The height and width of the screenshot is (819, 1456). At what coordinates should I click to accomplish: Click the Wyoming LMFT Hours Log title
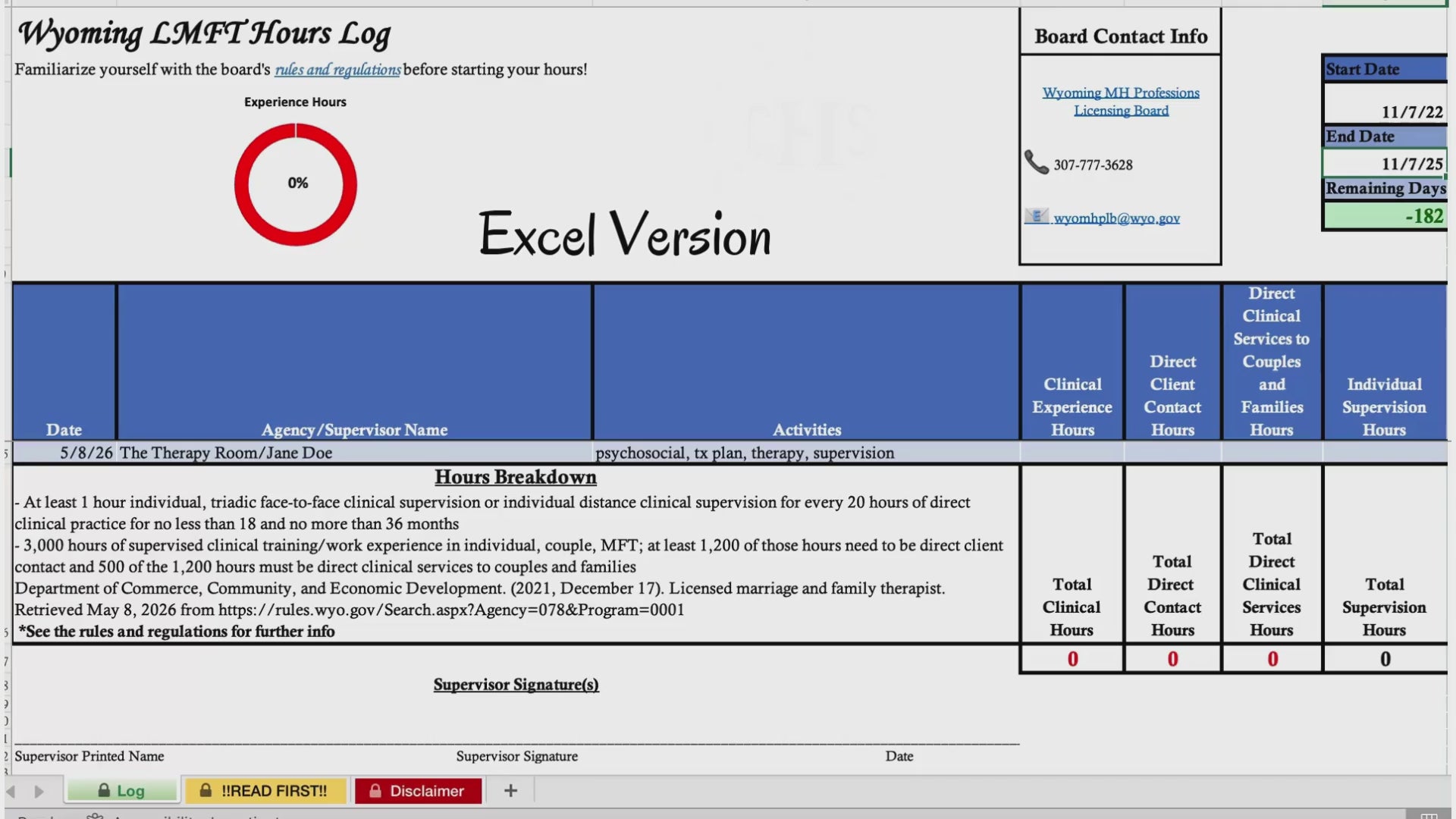click(x=204, y=34)
